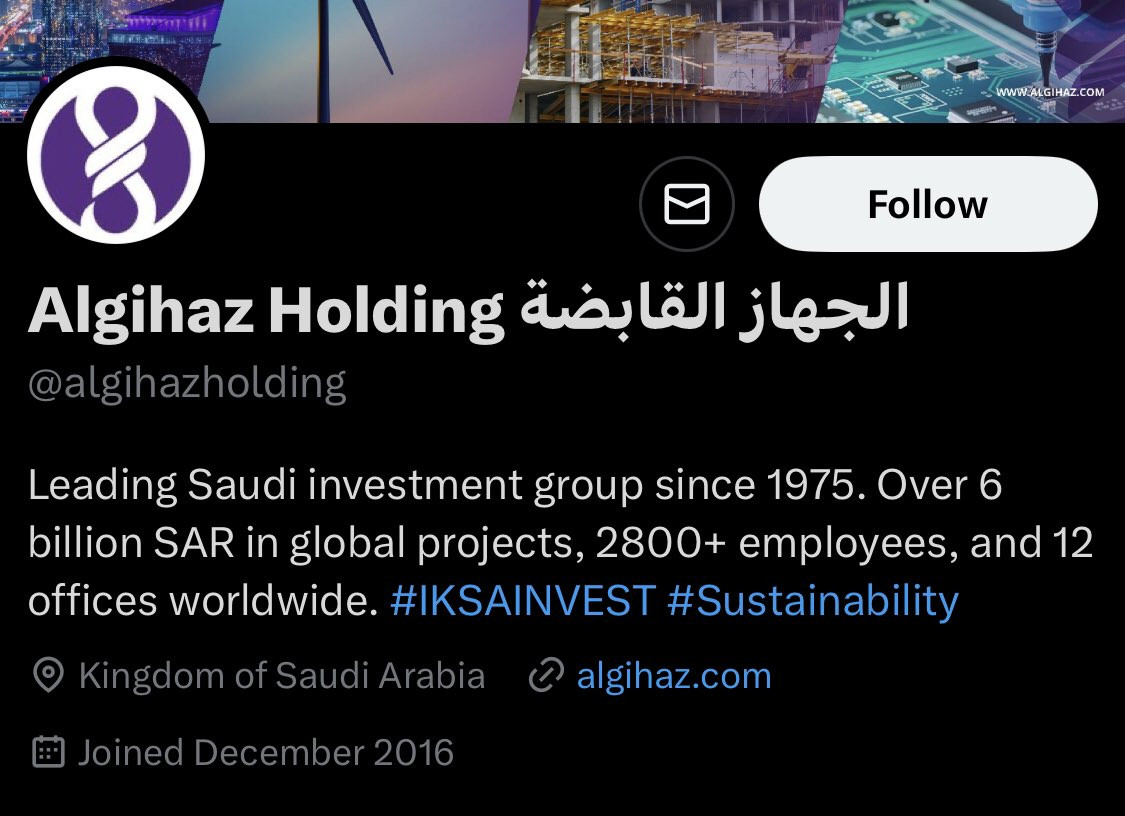Open the purple Algihaz profile avatar
The height and width of the screenshot is (816, 1125).
[116, 154]
